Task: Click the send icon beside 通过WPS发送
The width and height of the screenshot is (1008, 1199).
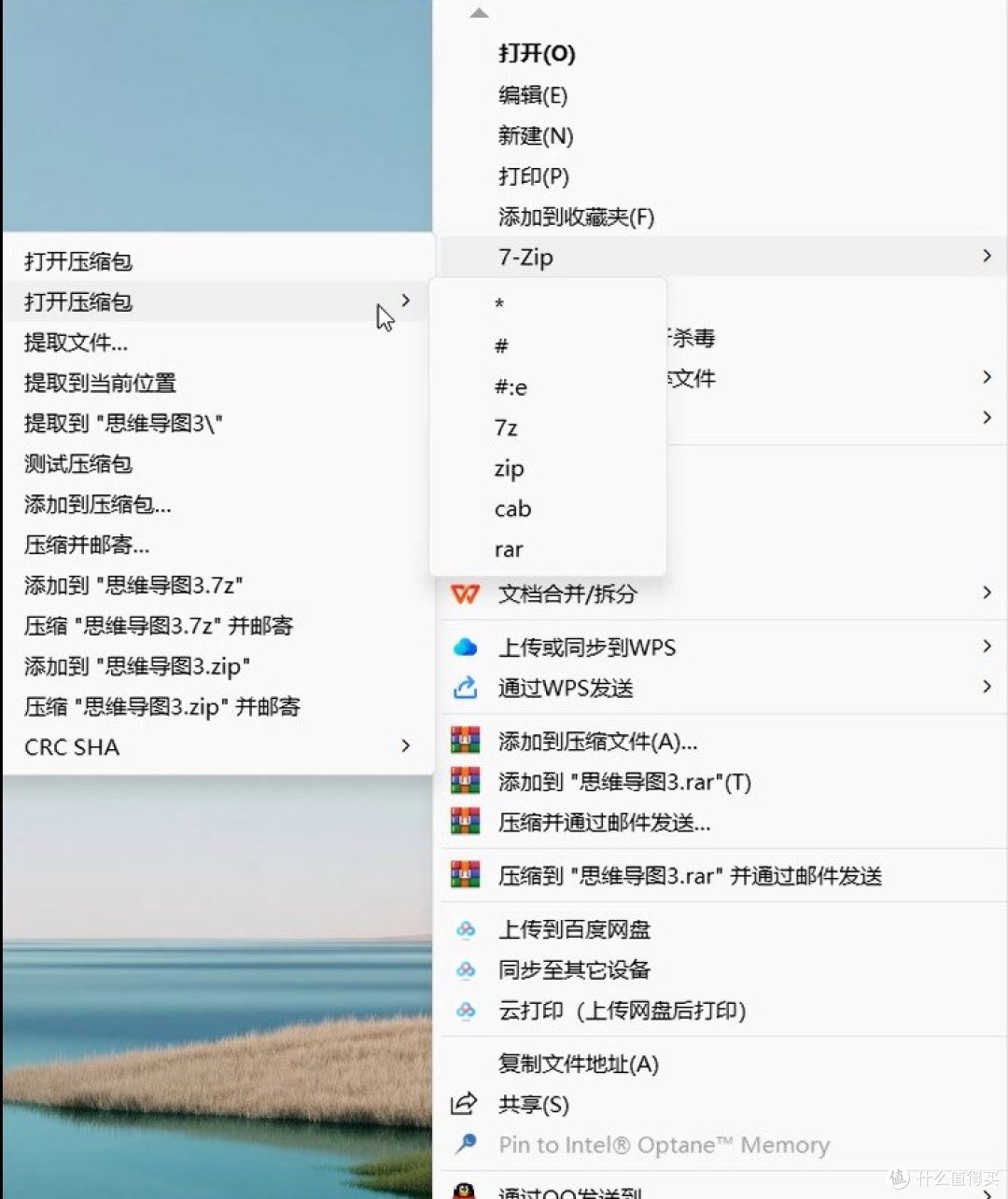Action: [x=465, y=689]
